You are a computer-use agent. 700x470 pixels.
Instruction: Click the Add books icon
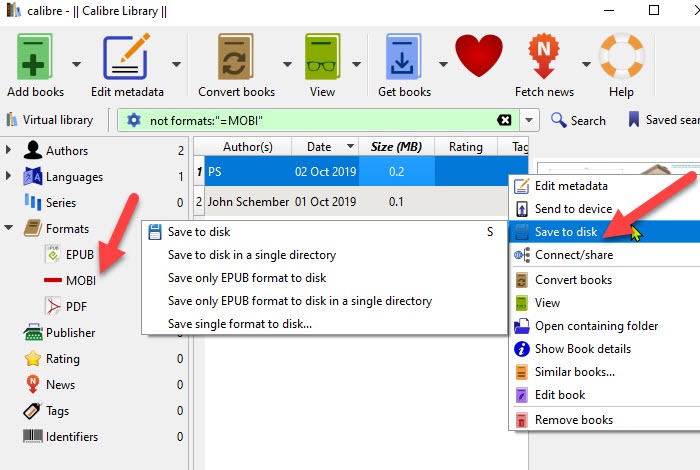click(x=35, y=57)
